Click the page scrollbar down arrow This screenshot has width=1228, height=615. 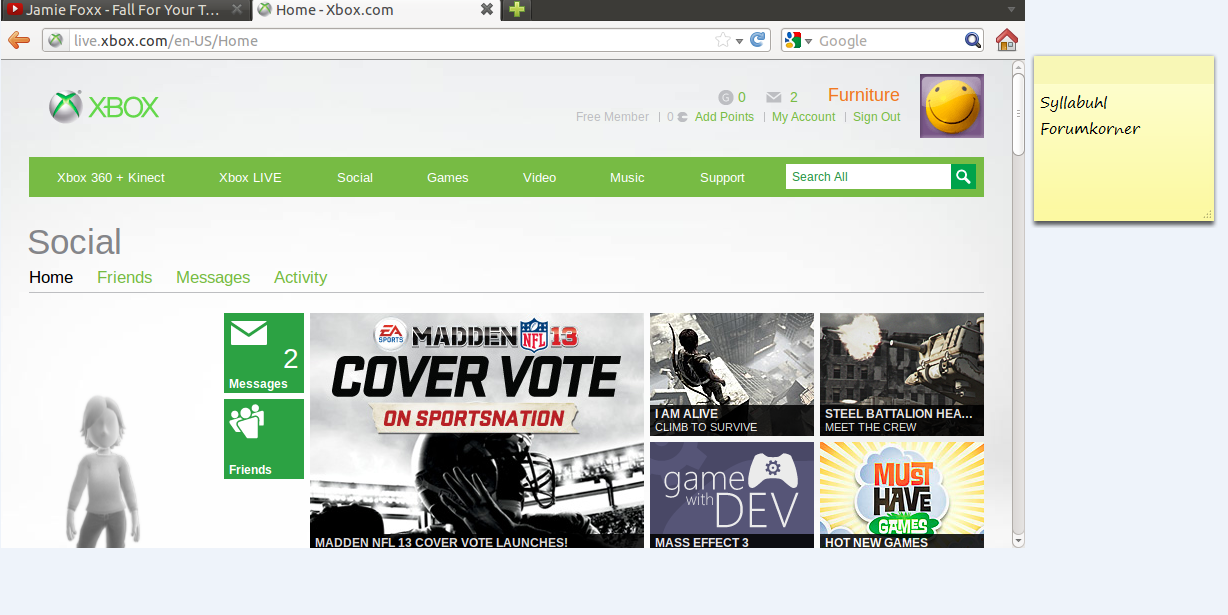coord(1018,541)
